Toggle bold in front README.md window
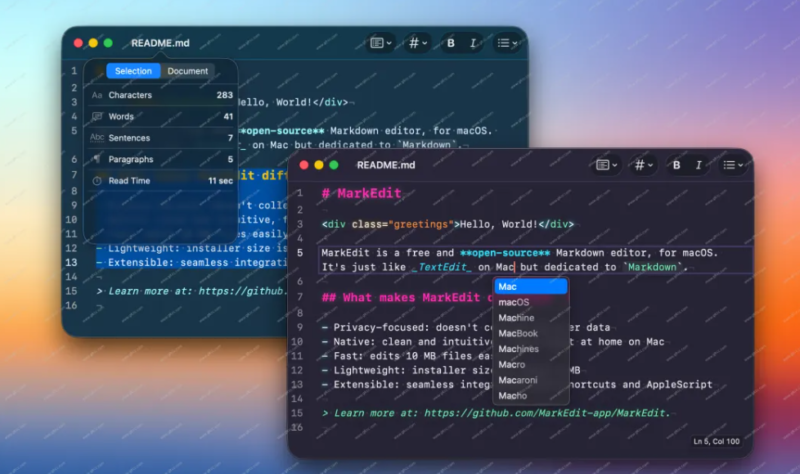The height and width of the screenshot is (474, 800). pyautogui.click(x=676, y=165)
